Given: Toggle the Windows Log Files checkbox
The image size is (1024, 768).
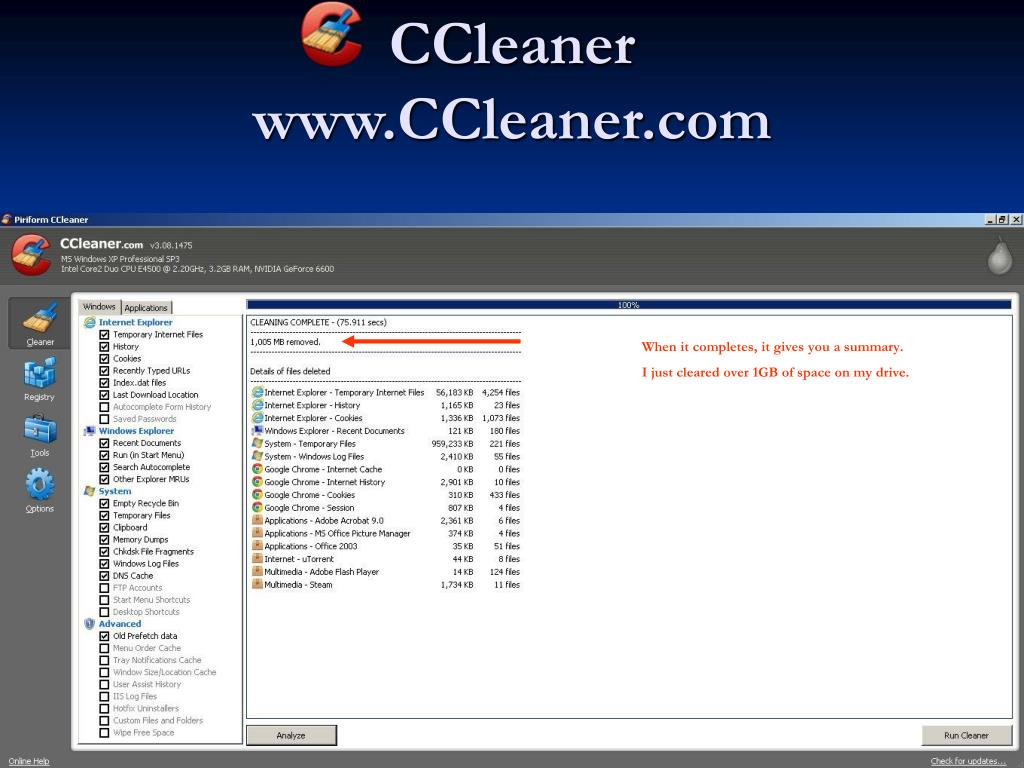Looking at the screenshot, I should tap(104, 564).
